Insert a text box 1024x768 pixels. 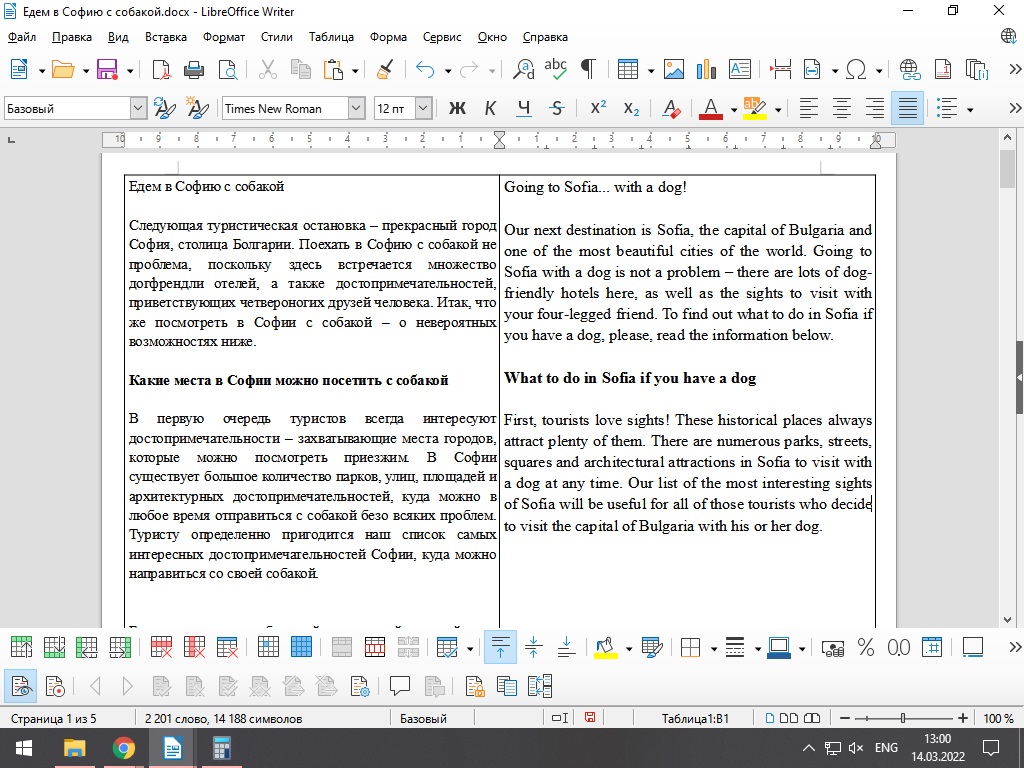click(x=739, y=69)
